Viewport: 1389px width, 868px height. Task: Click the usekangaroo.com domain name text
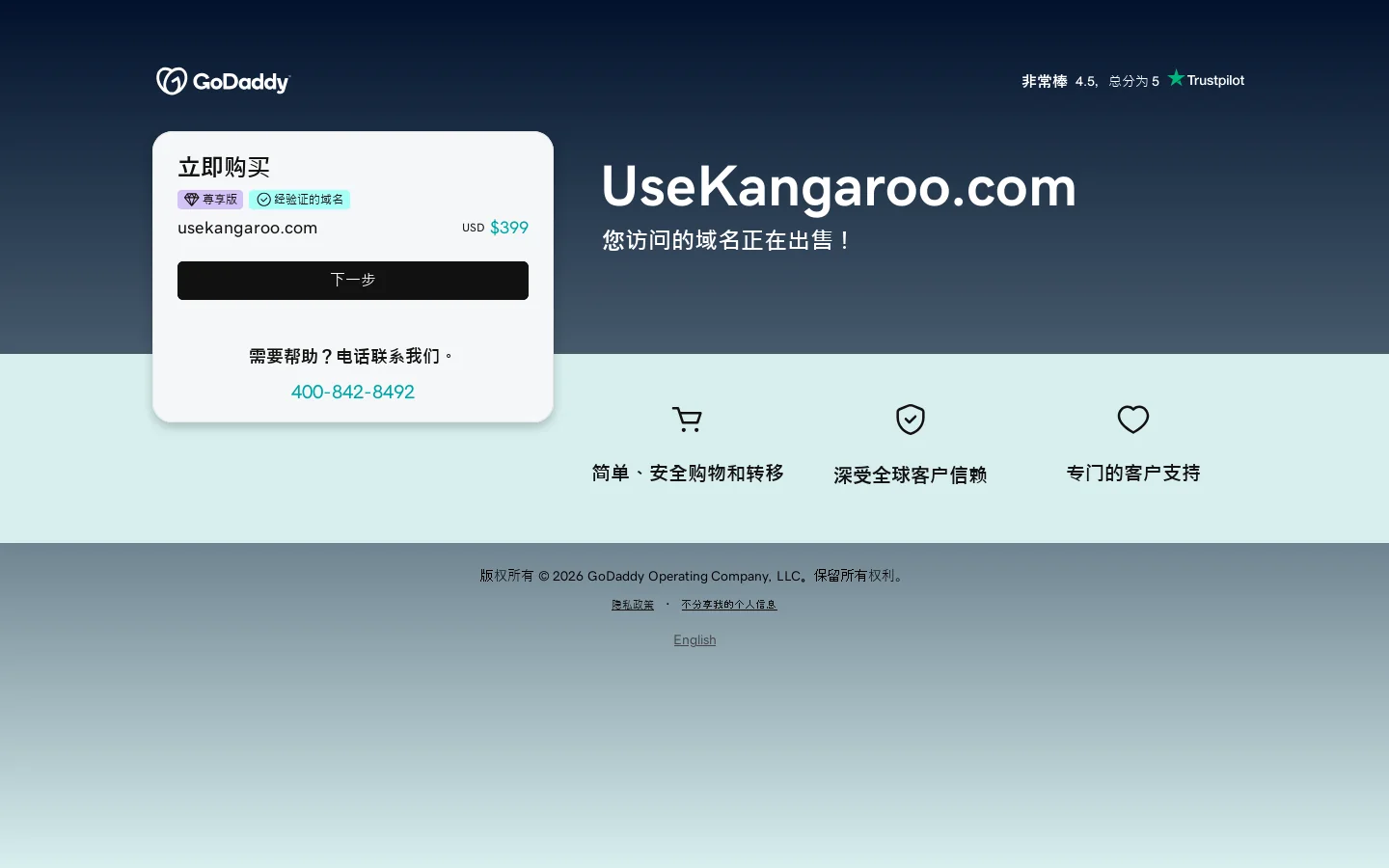click(x=248, y=229)
